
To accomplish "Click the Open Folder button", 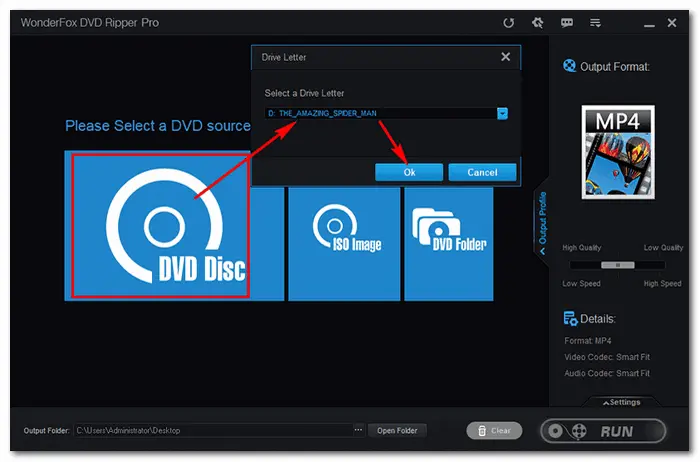I will click(397, 430).
